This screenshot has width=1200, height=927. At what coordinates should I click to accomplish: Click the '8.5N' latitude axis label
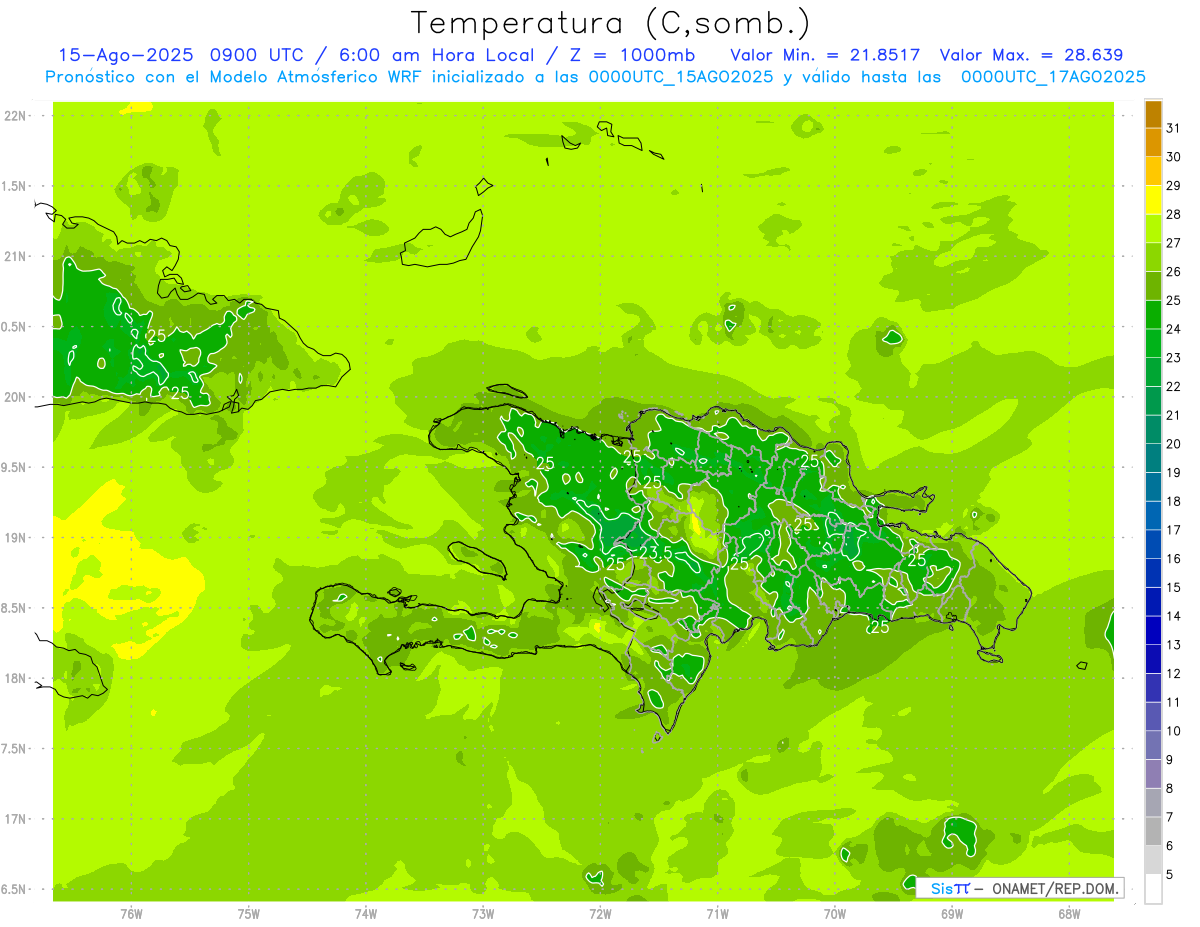coord(15,608)
